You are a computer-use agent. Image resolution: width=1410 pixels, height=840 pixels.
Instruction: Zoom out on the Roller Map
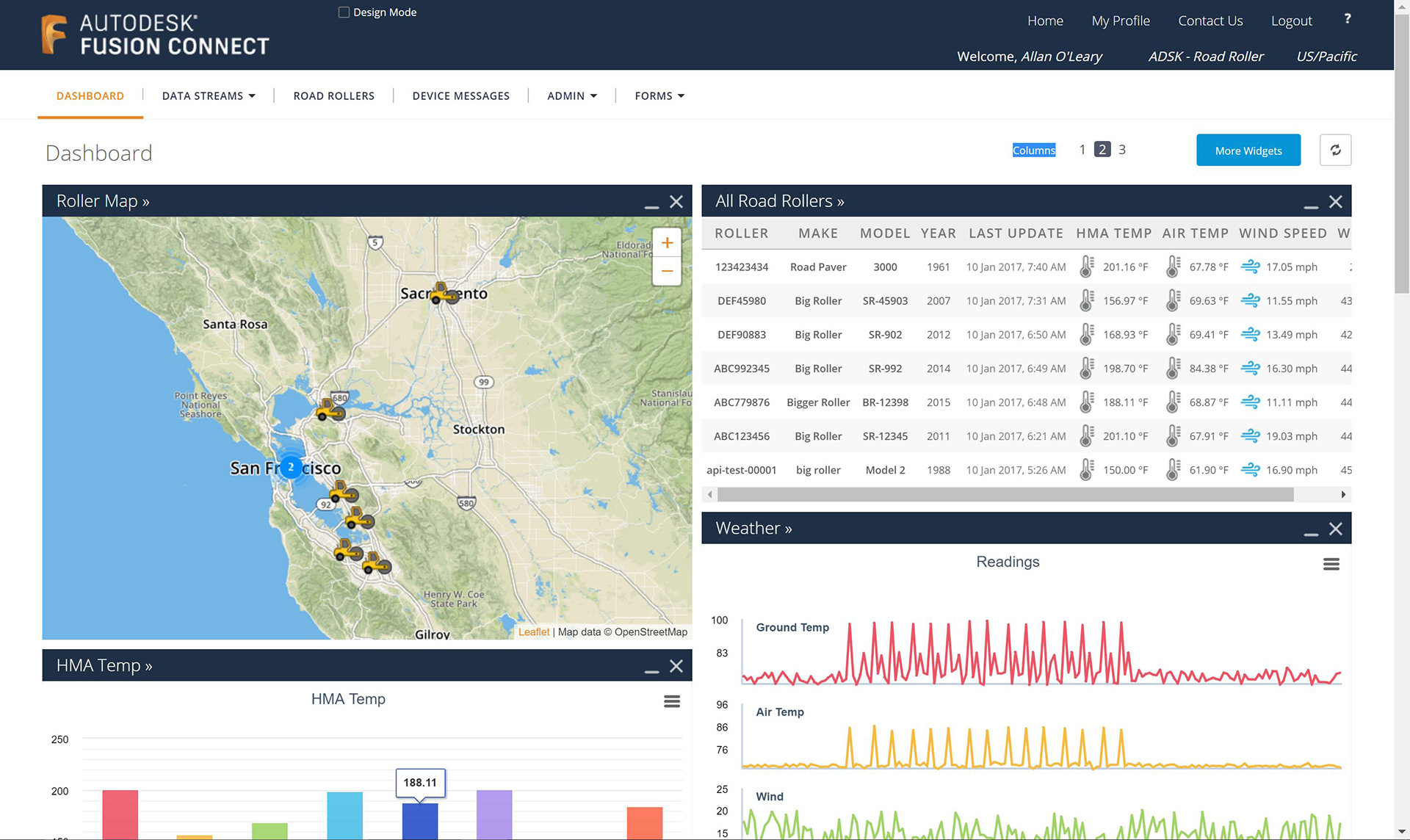(x=667, y=271)
